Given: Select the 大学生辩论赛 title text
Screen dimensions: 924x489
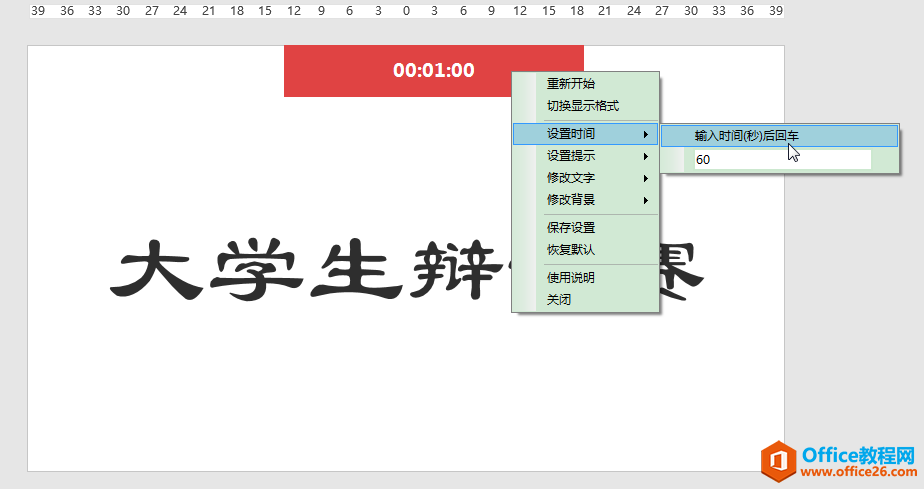Looking at the screenshot, I should (x=407, y=270).
